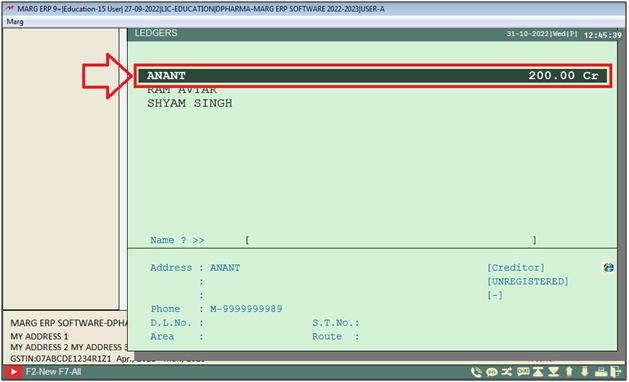The image size is (629, 382).
Task: Select the ANANT ledger row
Action: [373, 75]
